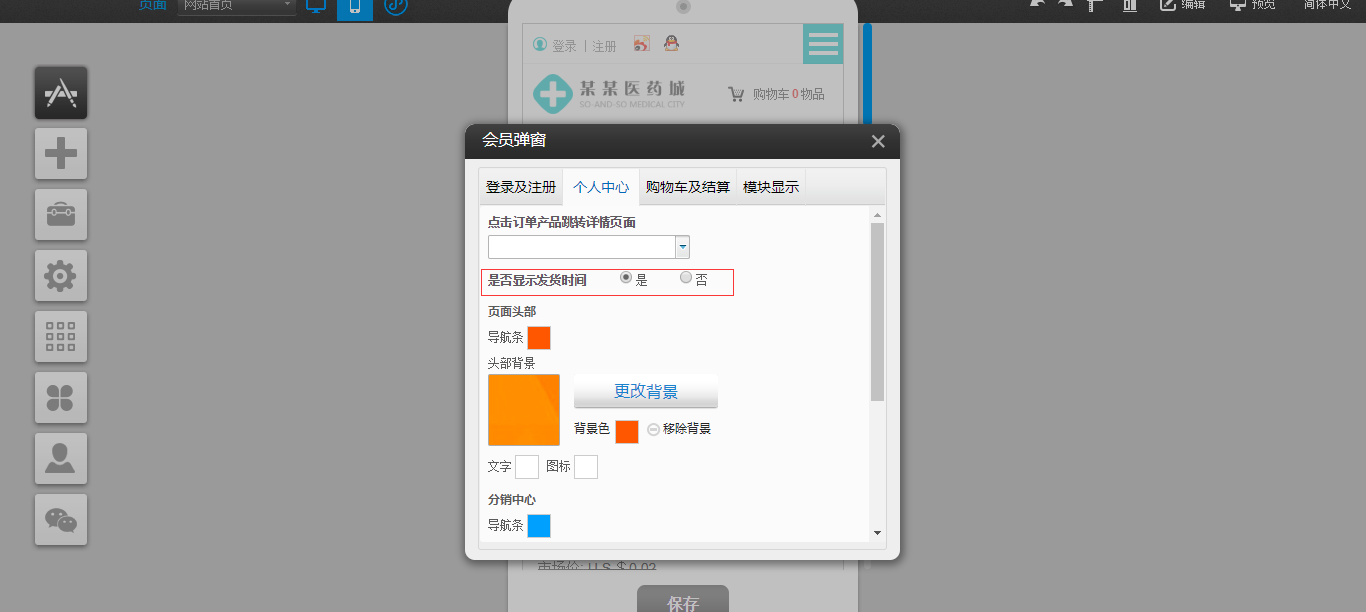Click the plus add-module sidebar icon
The width and height of the screenshot is (1366, 612).
click(61, 154)
